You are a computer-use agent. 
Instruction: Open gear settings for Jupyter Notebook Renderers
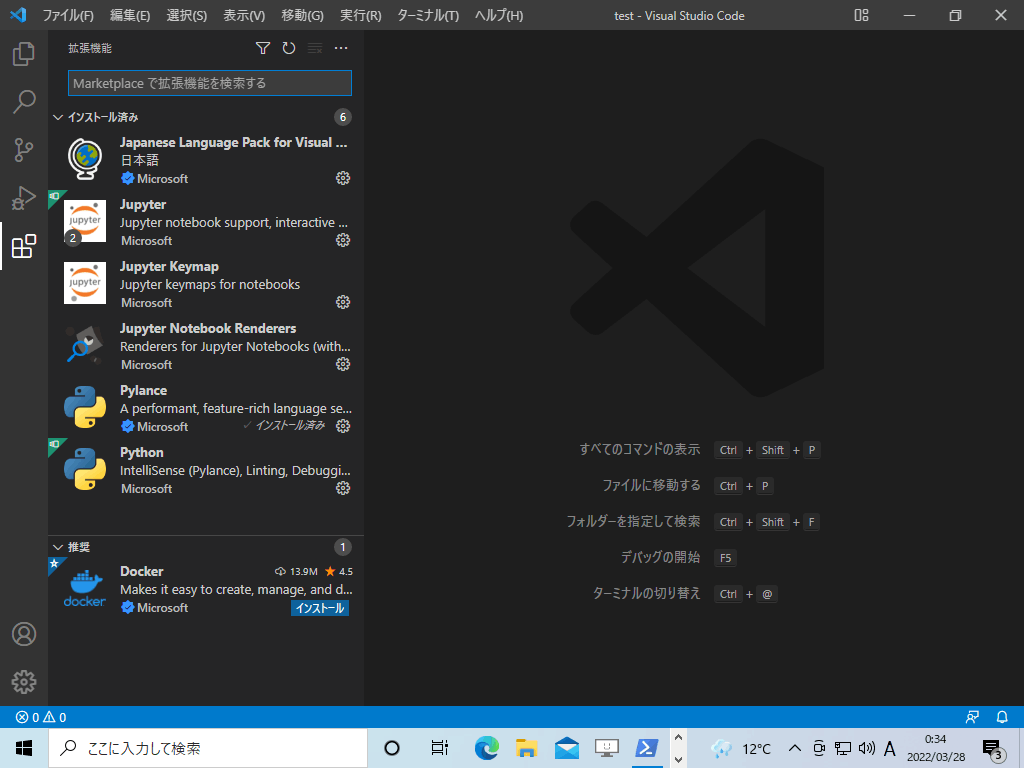click(343, 364)
